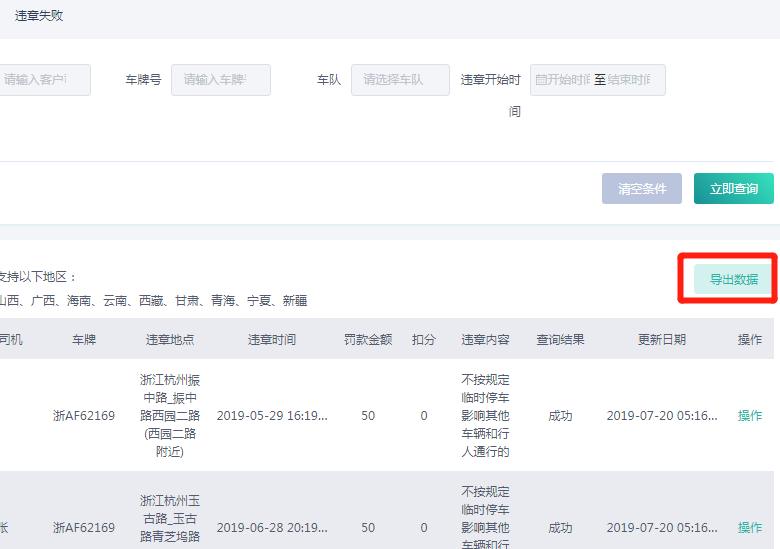This screenshot has width=780, height=549.
Task: Select the 更新日期 column header
Action: 662,340
